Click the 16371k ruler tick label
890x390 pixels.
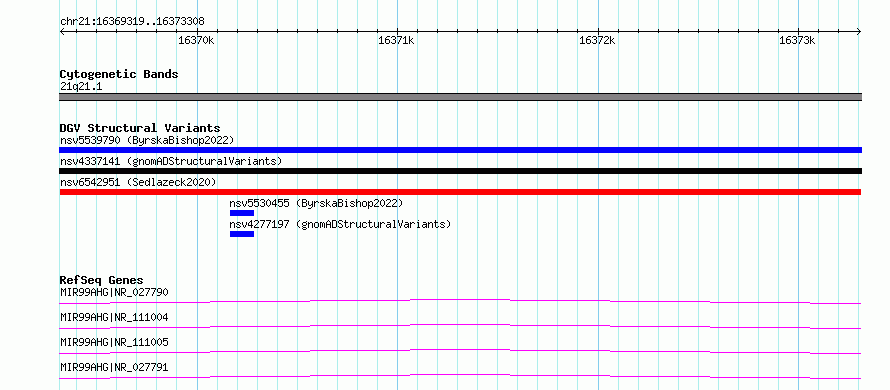point(396,40)
